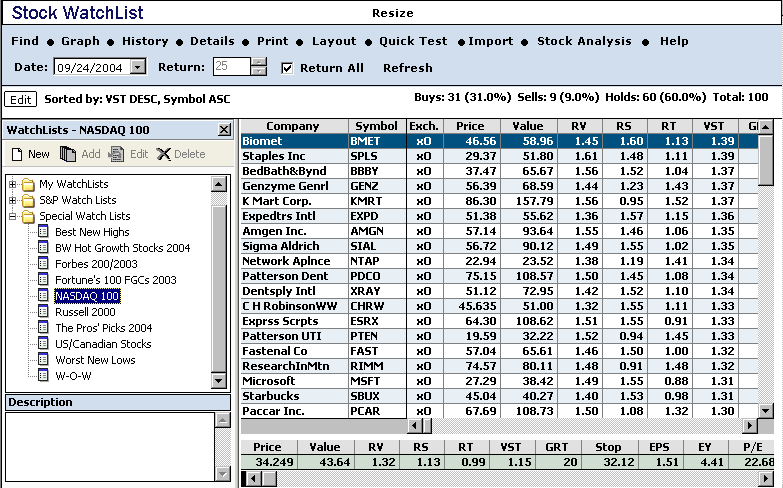Collapse the Special Watch Lists folder

coord(12,216)
